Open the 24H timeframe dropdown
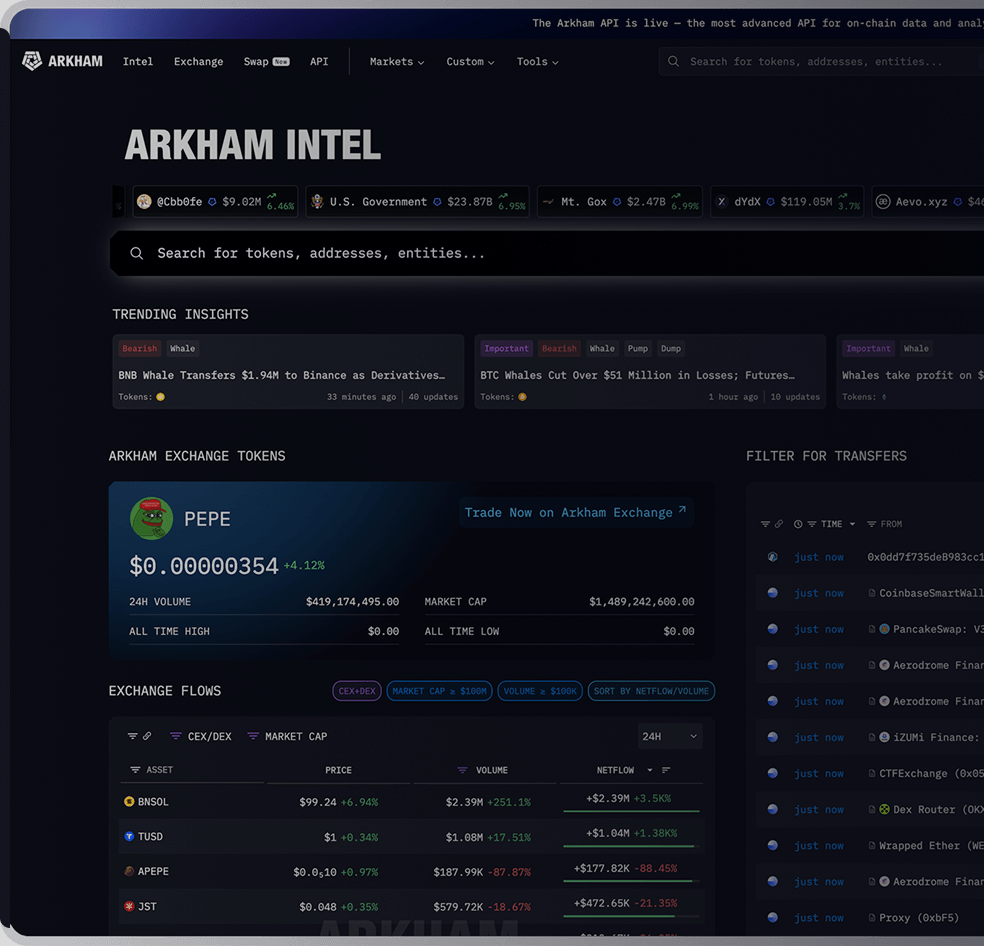Image resolution: width=984 pixels, height=946 pixels. (669, 737)
